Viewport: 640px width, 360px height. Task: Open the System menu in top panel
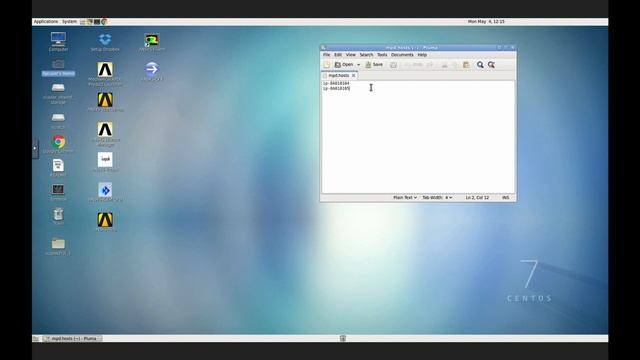tap(69, 22)
